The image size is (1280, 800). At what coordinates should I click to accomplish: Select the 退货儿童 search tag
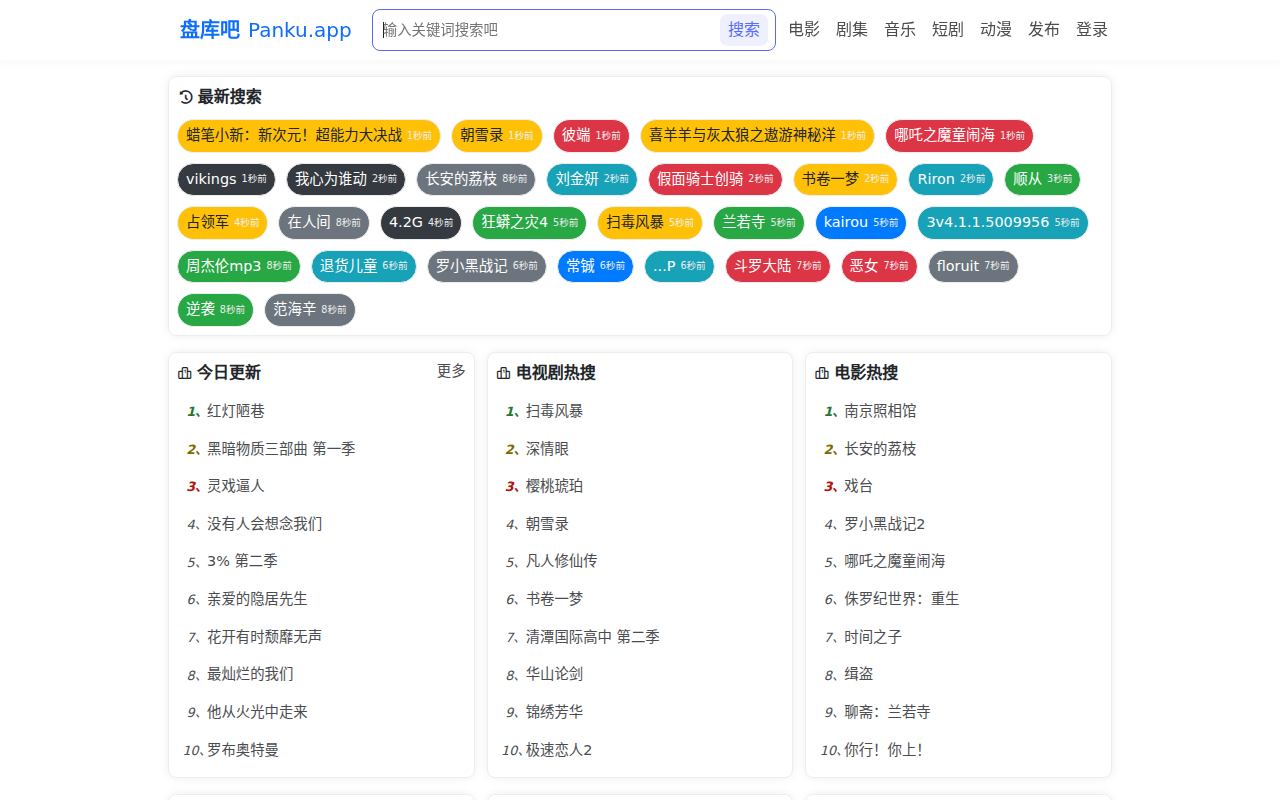tap(364, 266)
